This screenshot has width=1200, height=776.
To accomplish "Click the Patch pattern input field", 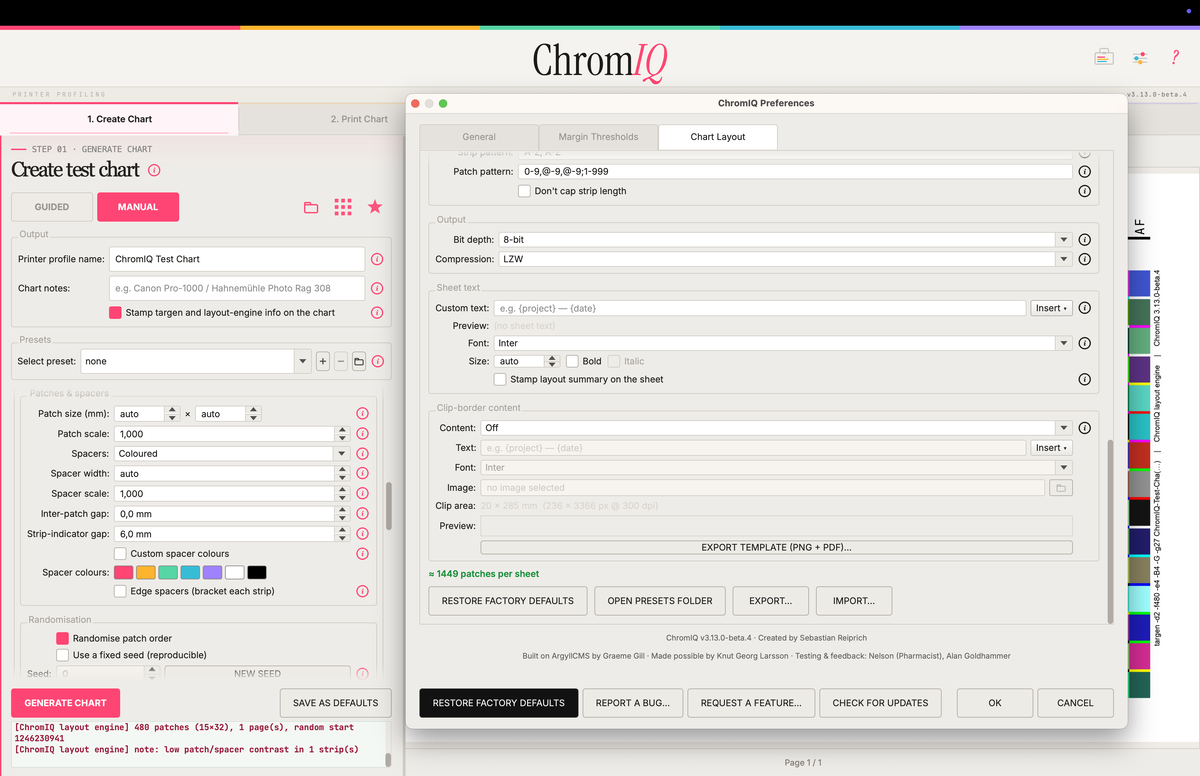I will point(796,171).
